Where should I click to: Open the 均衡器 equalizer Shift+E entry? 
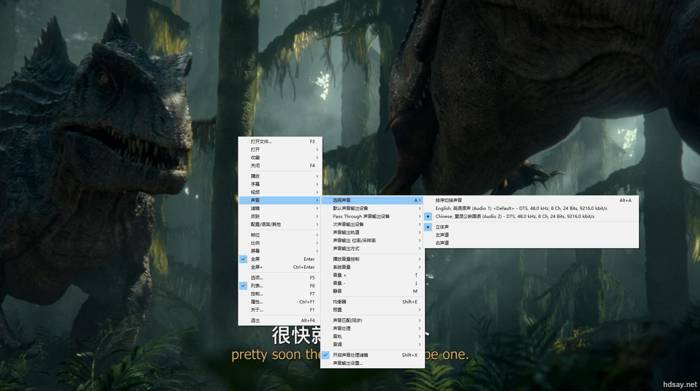pyautogui.click(x=372, y=302)
